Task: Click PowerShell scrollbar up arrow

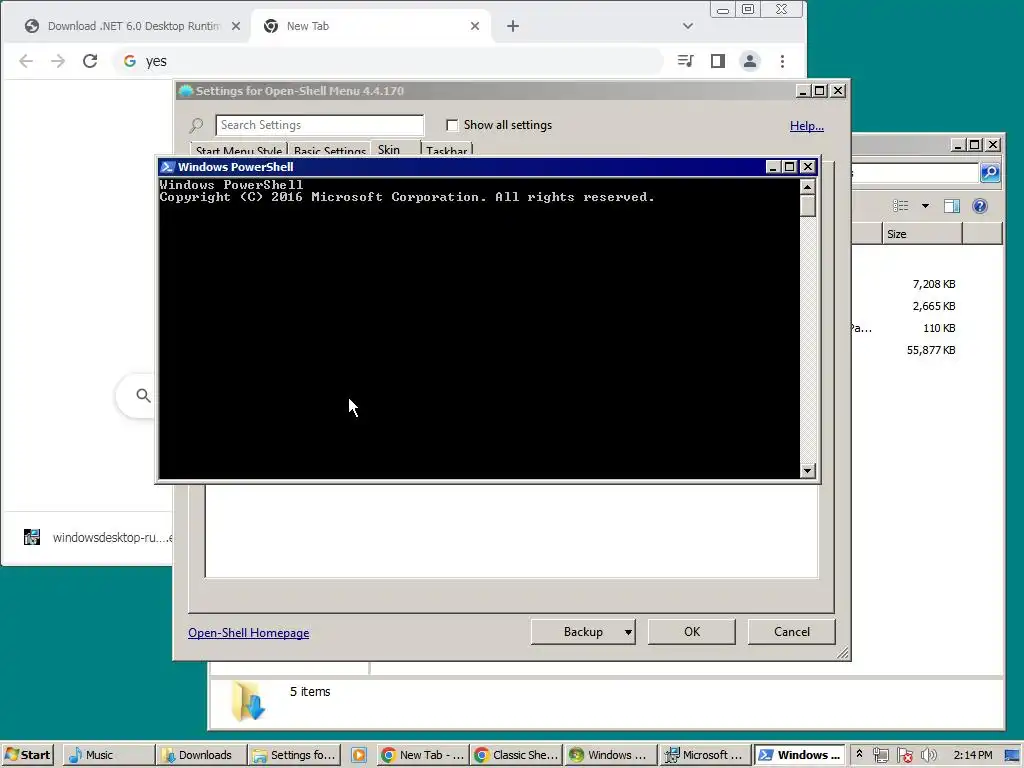Action: click(808, 187)
